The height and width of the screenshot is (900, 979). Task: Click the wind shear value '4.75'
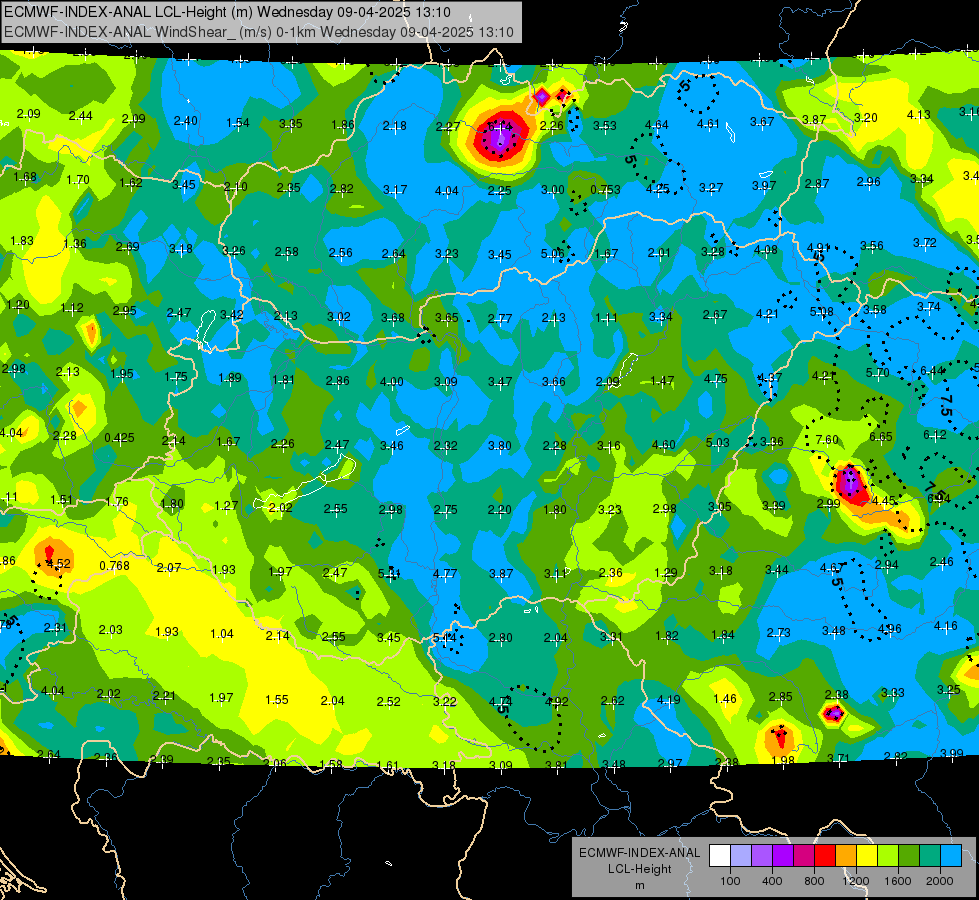click(716, 378)
